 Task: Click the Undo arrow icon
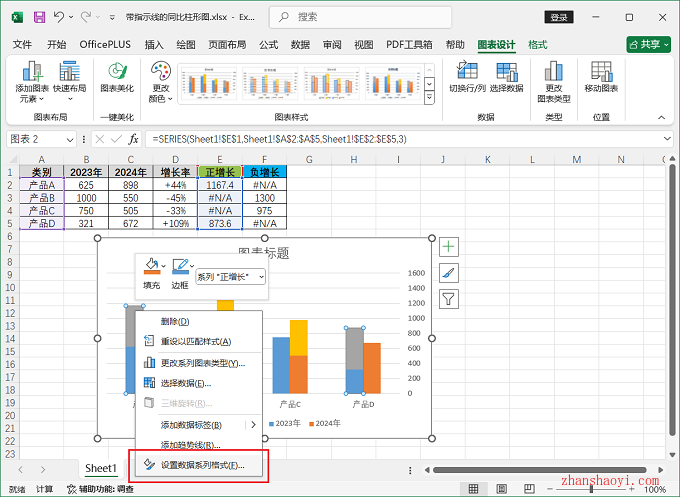59,17
